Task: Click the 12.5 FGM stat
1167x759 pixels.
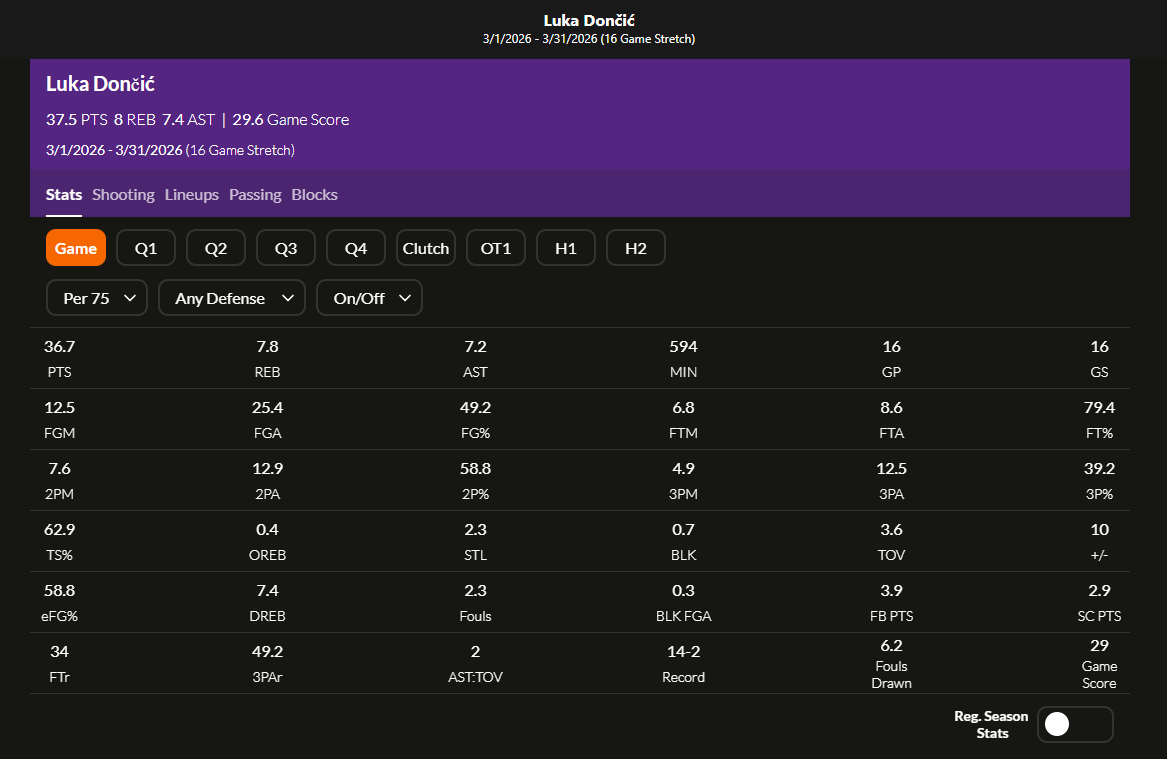Action: pos(60,420)
